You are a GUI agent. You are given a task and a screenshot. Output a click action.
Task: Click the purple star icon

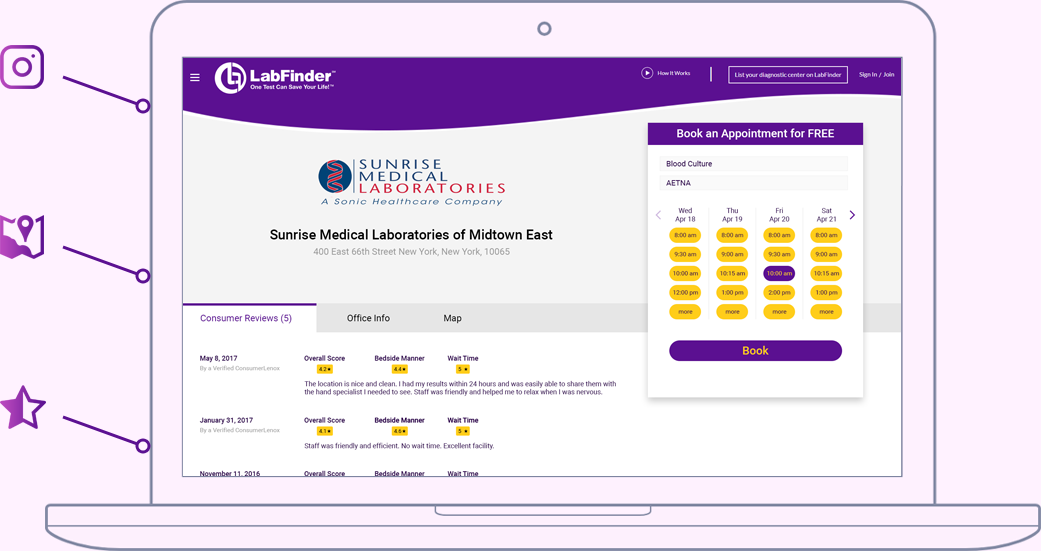[23, 408]
